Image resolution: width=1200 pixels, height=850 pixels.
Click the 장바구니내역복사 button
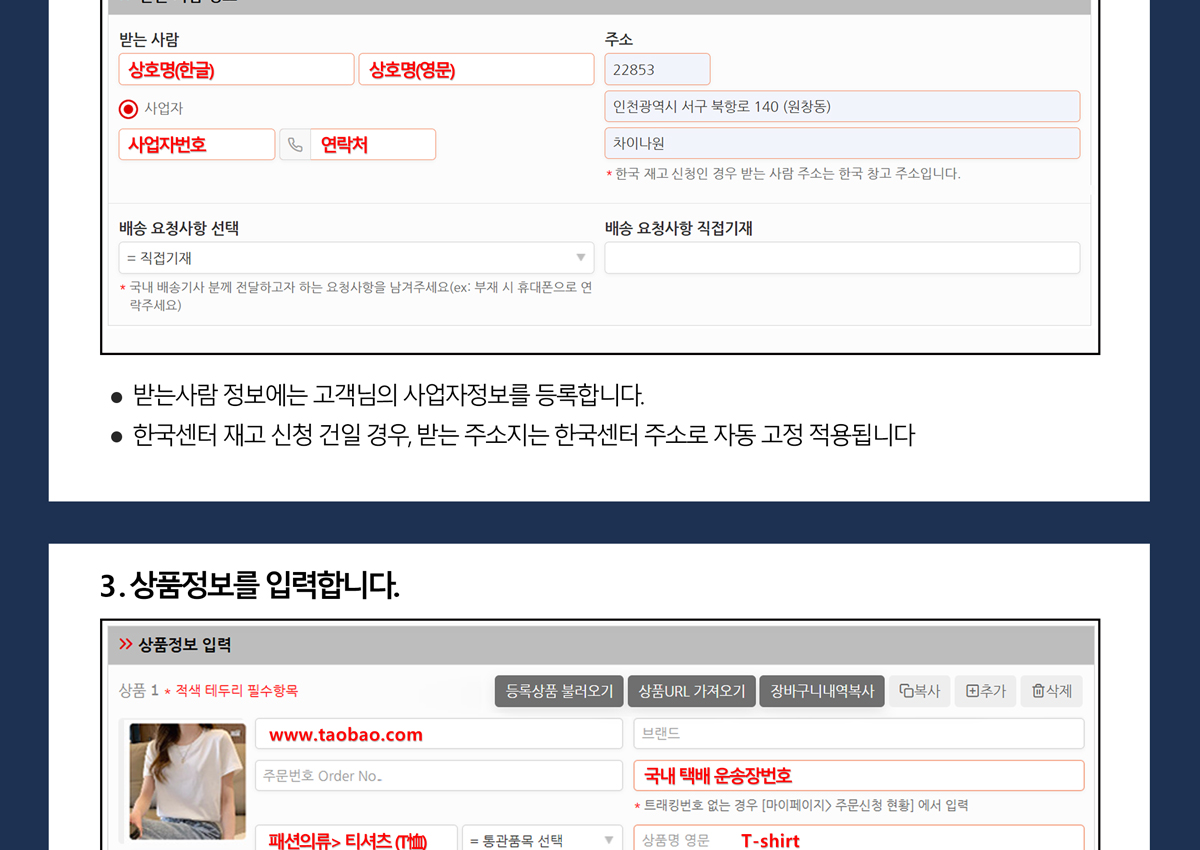coord(822,691)
